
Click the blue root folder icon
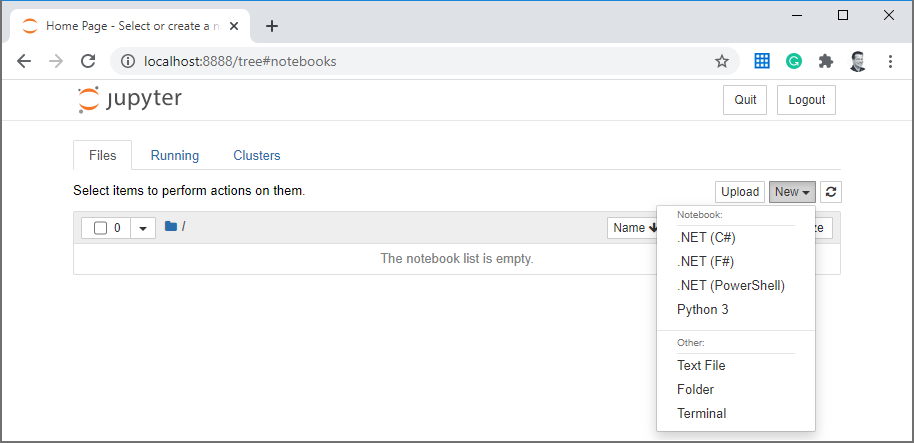(171, 226)
